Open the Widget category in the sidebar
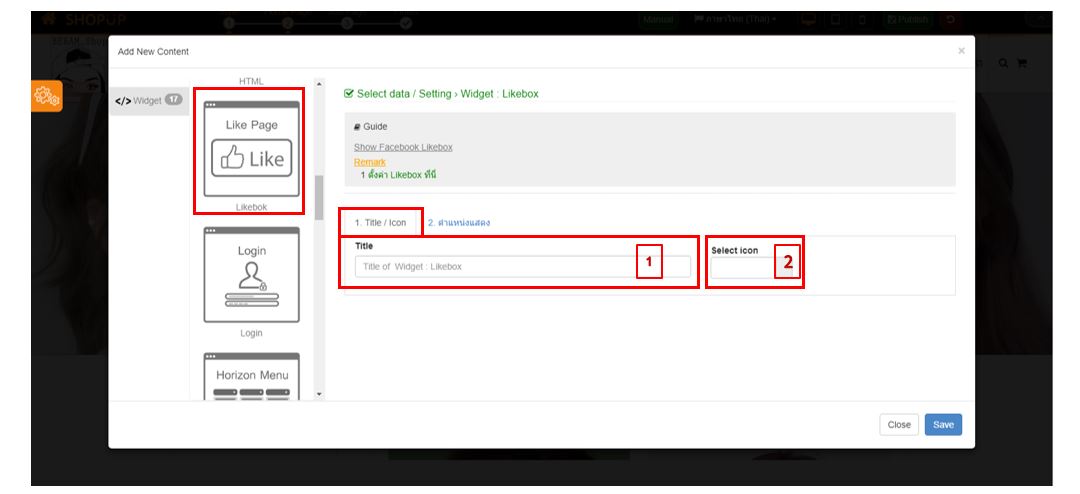Image resolution: width=1080 pixels, height=494 pixels. (x=149, y=101)
